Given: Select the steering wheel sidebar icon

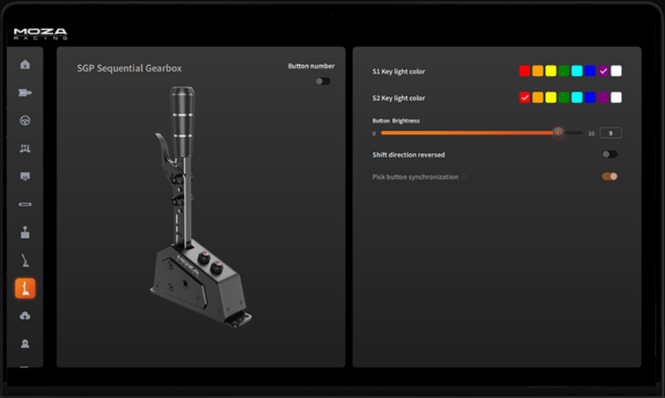Looking at the screenshot, I should pyautogui.click(x=25, y=121).
